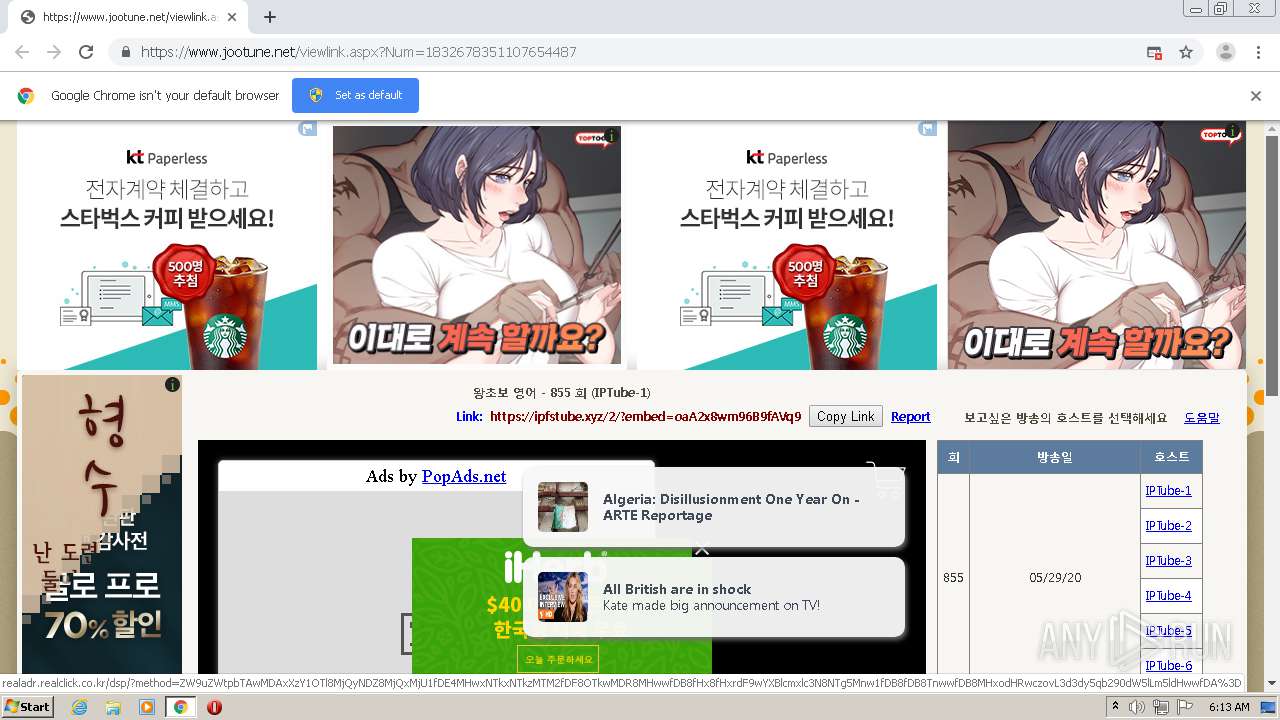This screenshot has height=720, width=1280.
Task: Select host IPTube-6
Action: 1168,666
